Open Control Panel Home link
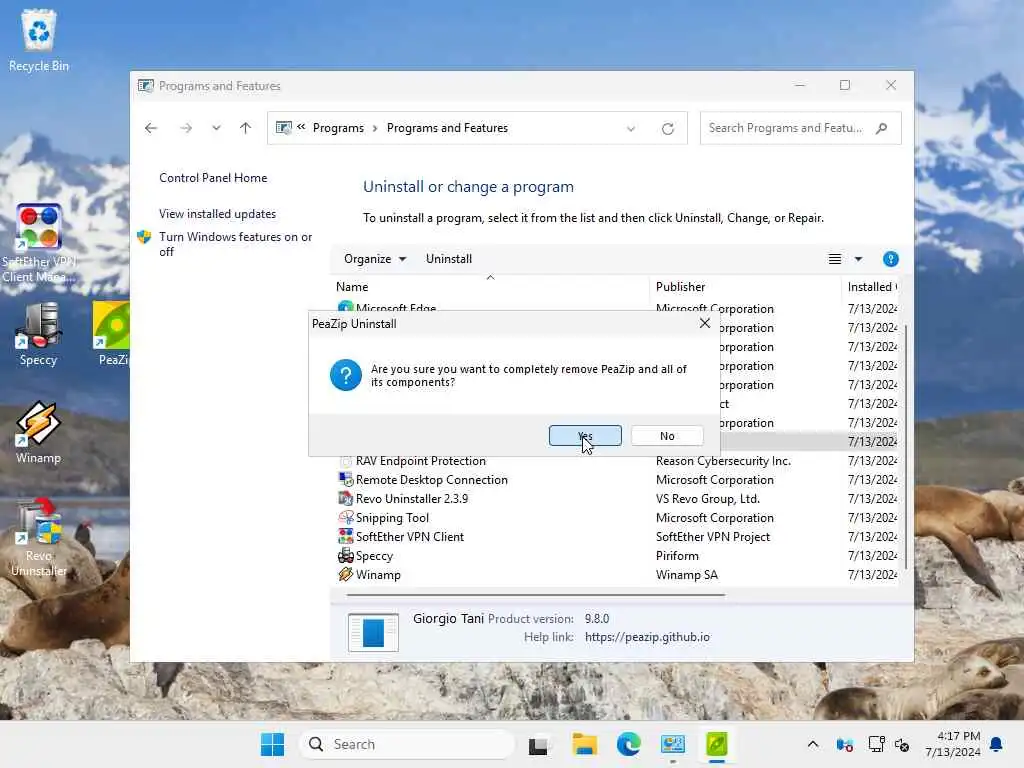The height and width of the screenshot is (768, 1024). pos(213,178)
